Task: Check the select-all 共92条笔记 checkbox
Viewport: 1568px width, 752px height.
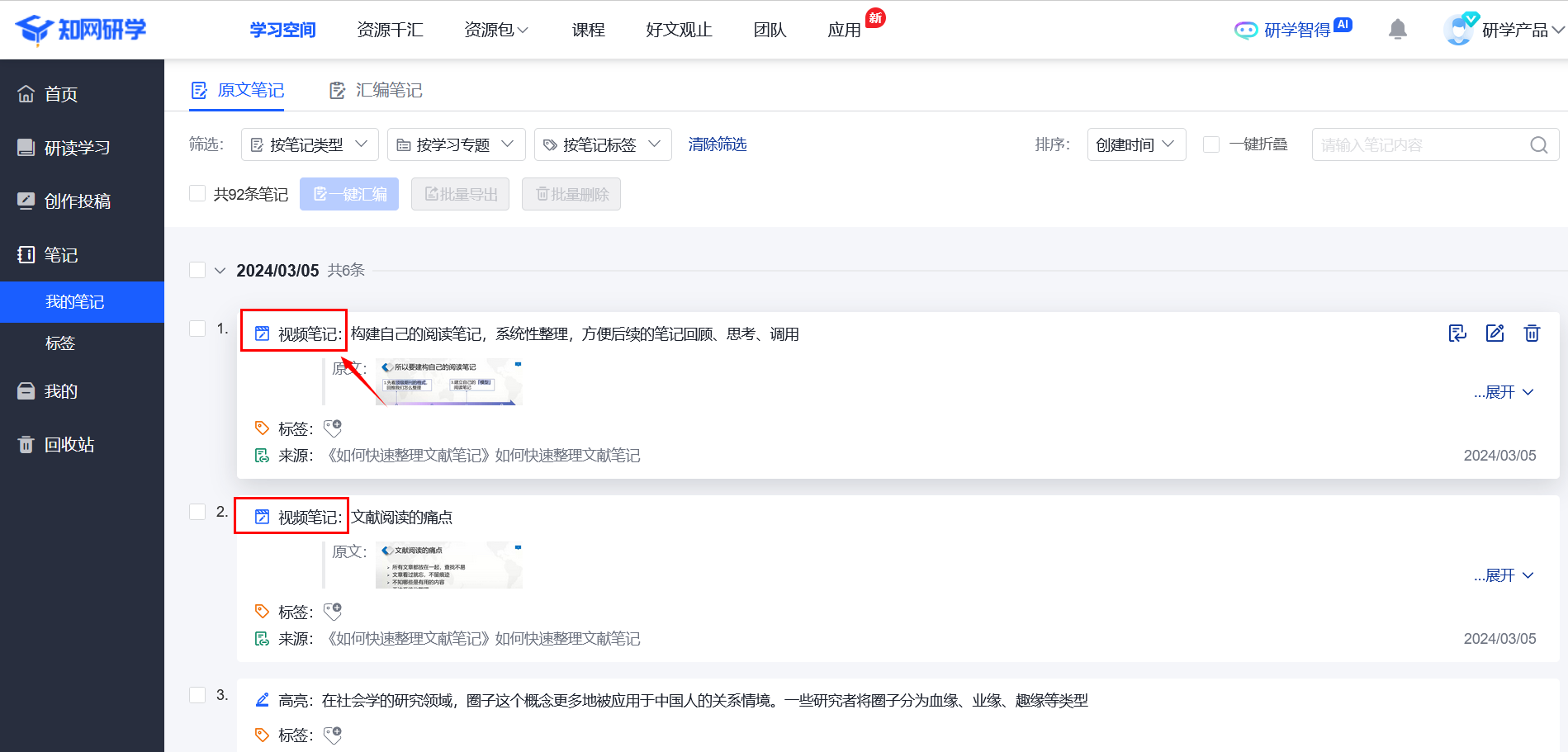Action: click(x=197, y=193)
